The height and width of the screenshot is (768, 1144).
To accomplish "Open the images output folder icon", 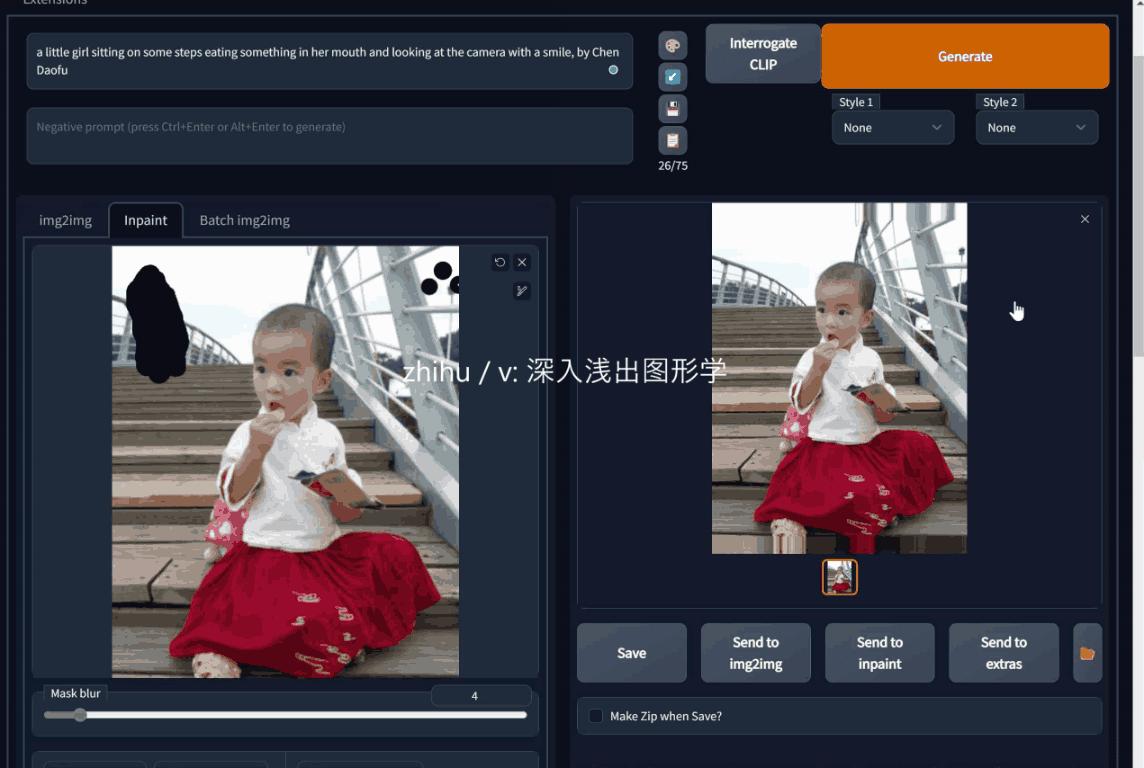I will [1087, 652].
